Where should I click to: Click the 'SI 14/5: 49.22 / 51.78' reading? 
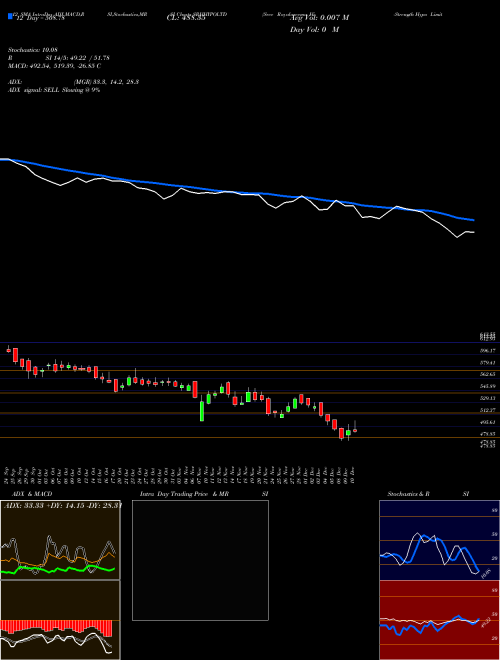click(x=77, y=58)
